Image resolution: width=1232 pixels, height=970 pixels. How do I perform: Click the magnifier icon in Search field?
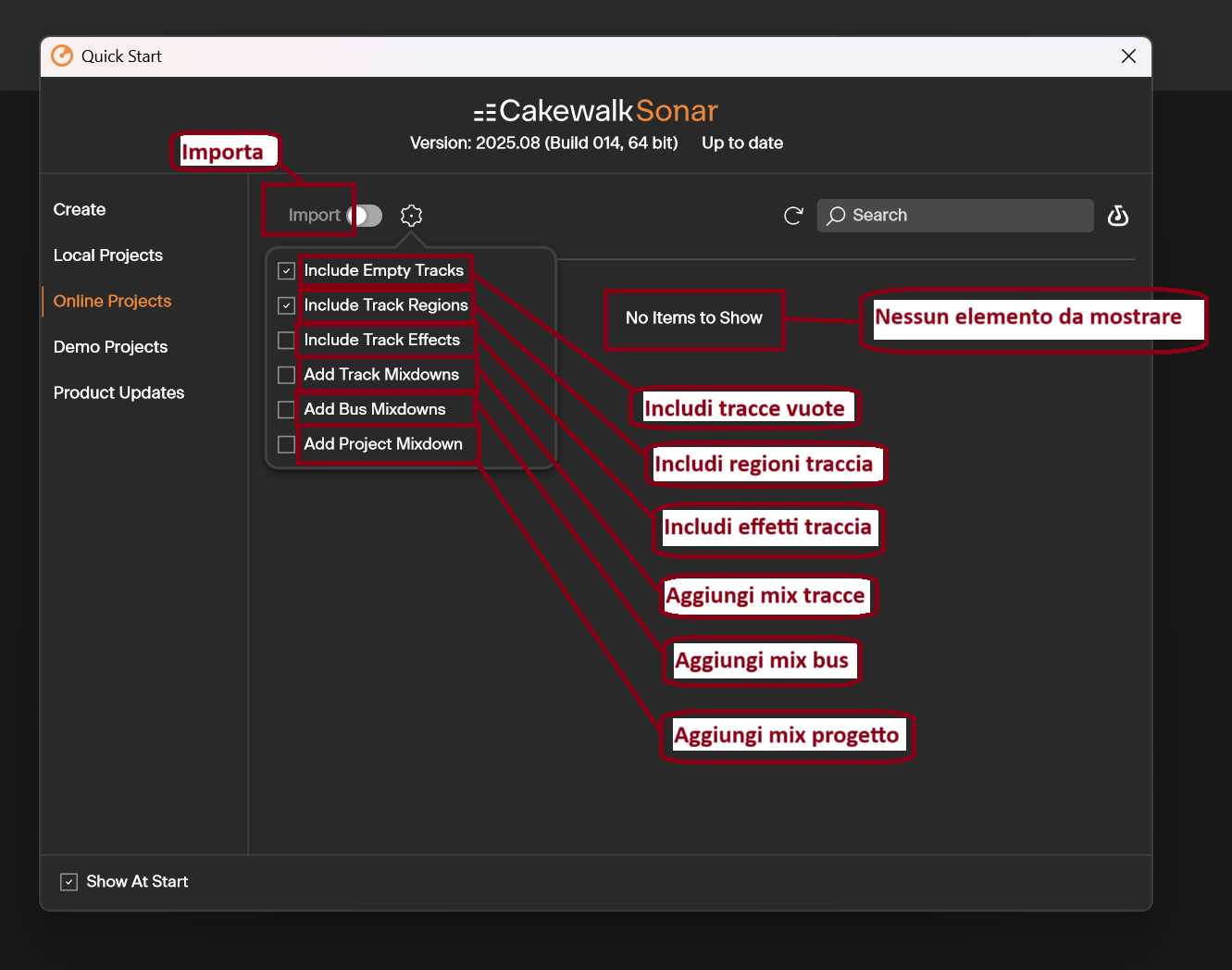[837, 216]
